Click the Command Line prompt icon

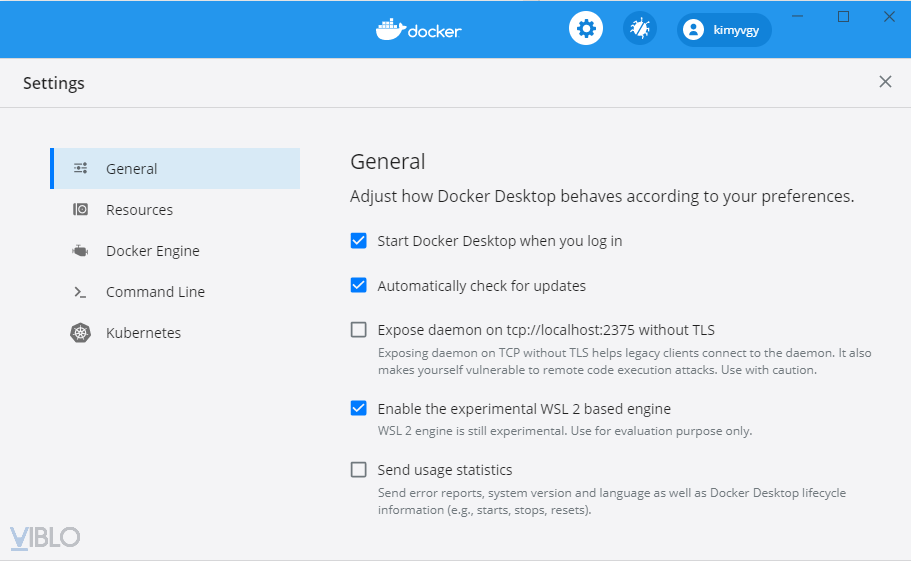point(81,292)
